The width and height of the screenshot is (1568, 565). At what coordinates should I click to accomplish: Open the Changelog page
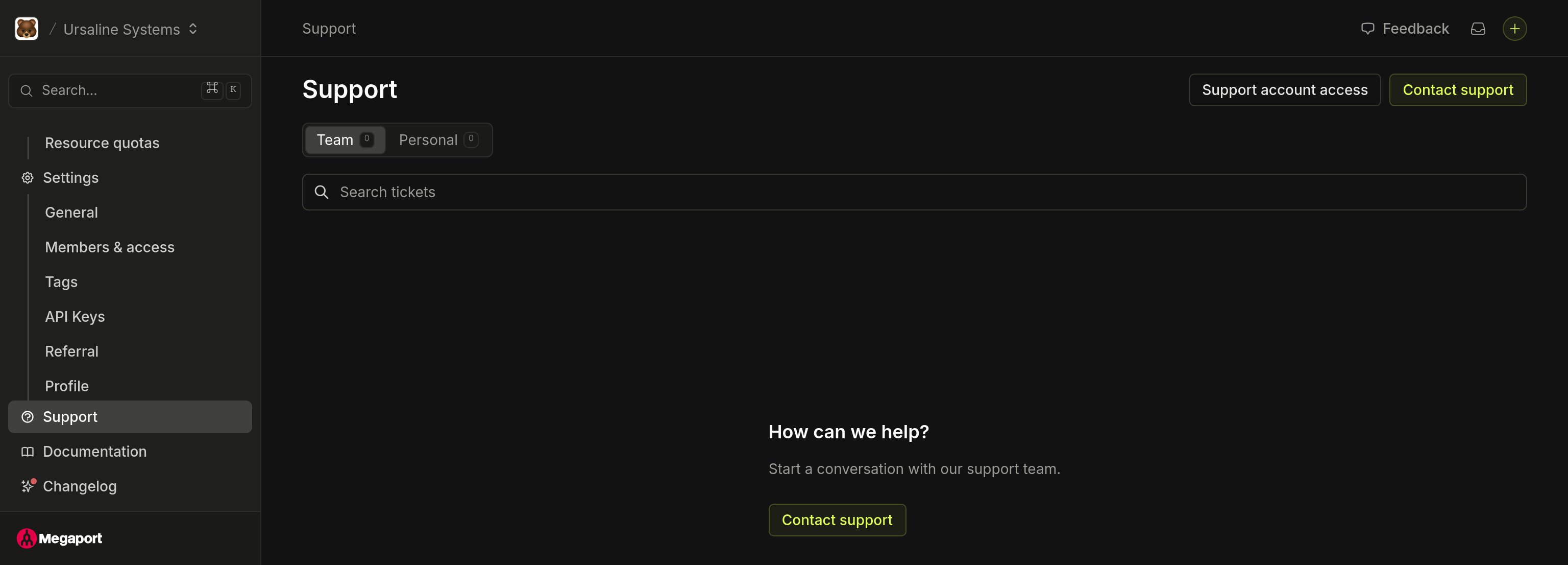point(79,486)
